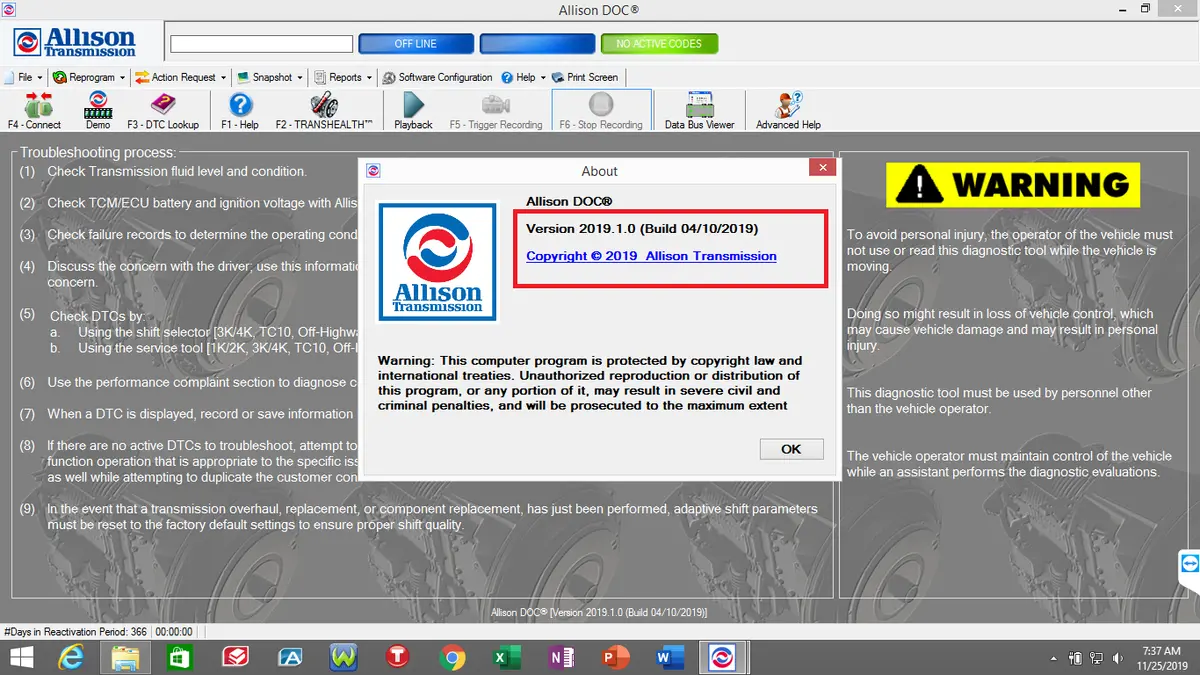This screenshot has width=1200, height=675.
Task: Click the OFF LINE status button
Action: [415, 44]
